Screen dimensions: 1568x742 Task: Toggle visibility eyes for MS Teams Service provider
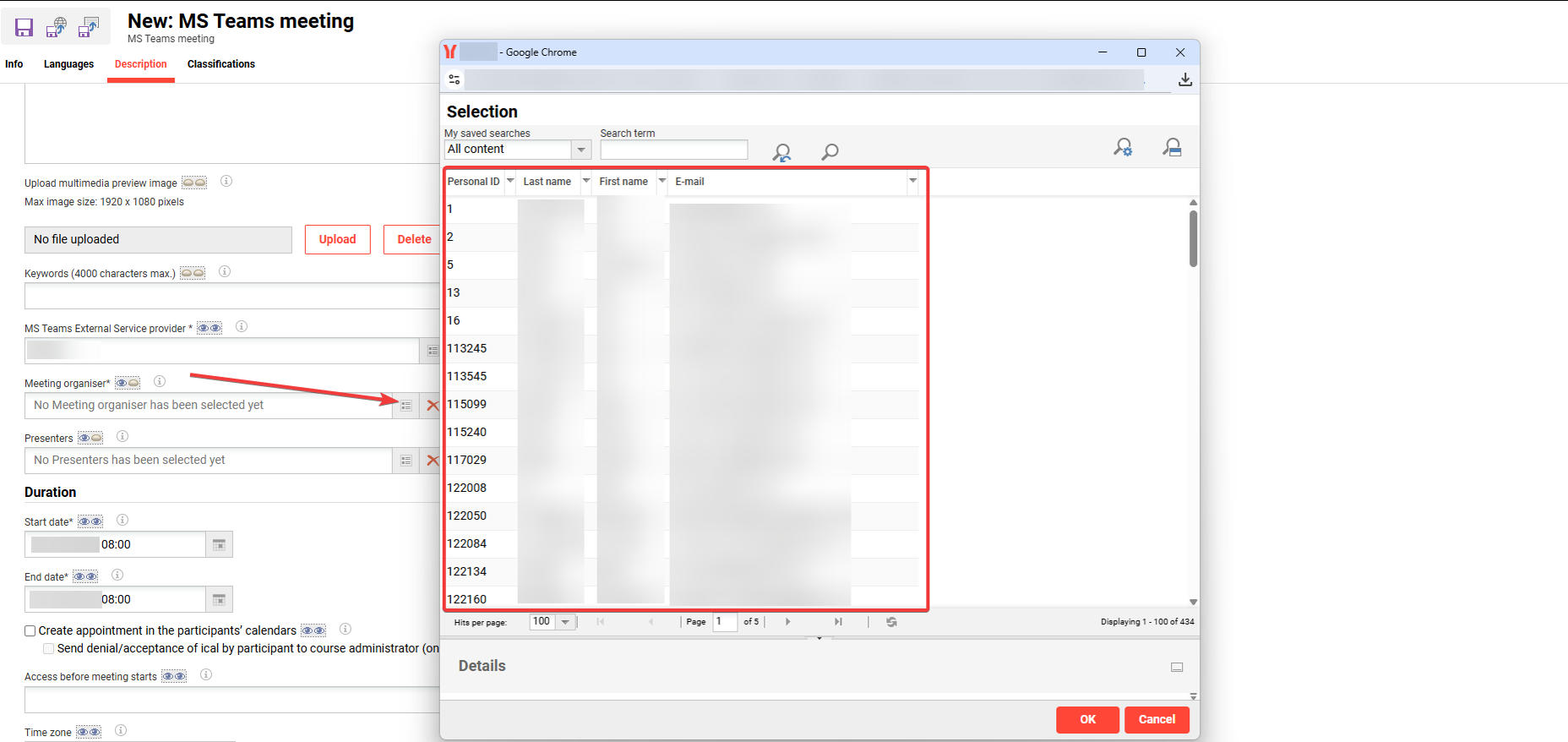click(x=210, y=328)
